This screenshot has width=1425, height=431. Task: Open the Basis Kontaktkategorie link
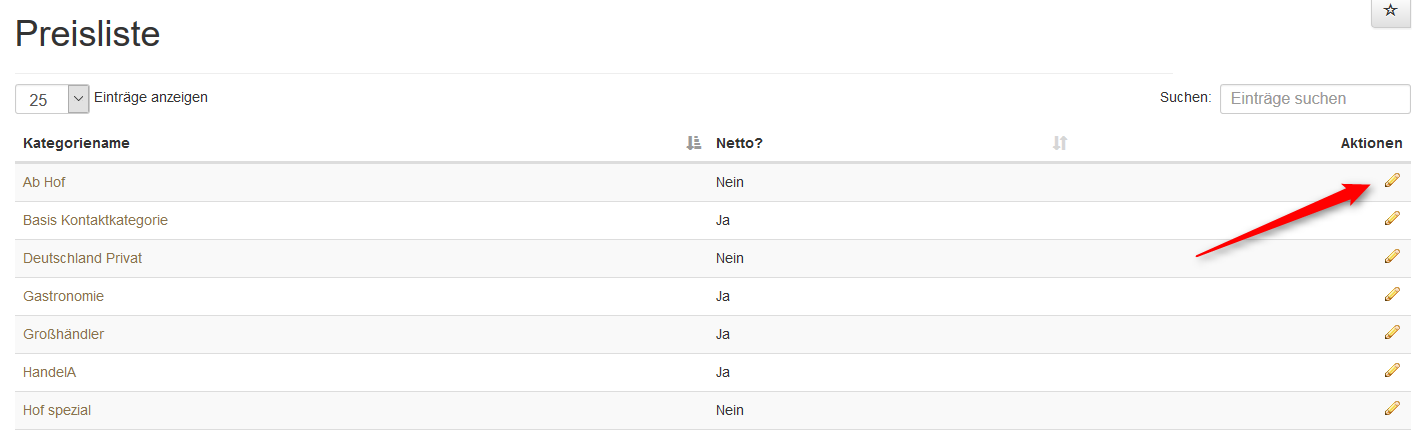tap(95, 220)
